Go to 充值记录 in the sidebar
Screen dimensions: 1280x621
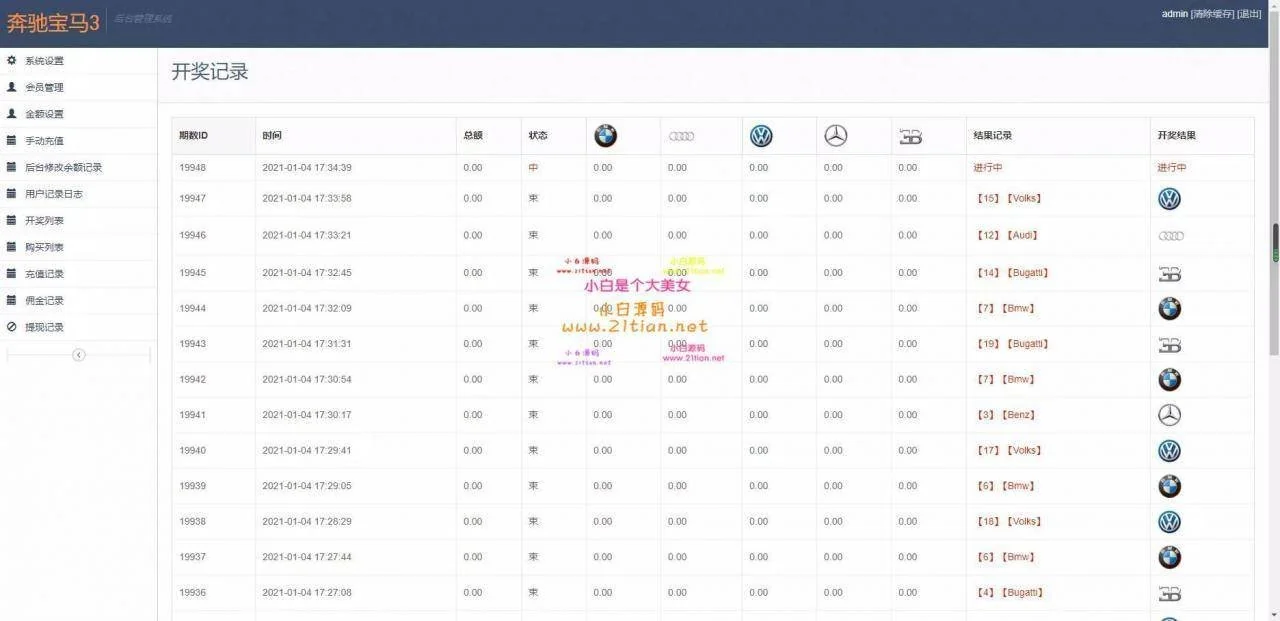44,274
